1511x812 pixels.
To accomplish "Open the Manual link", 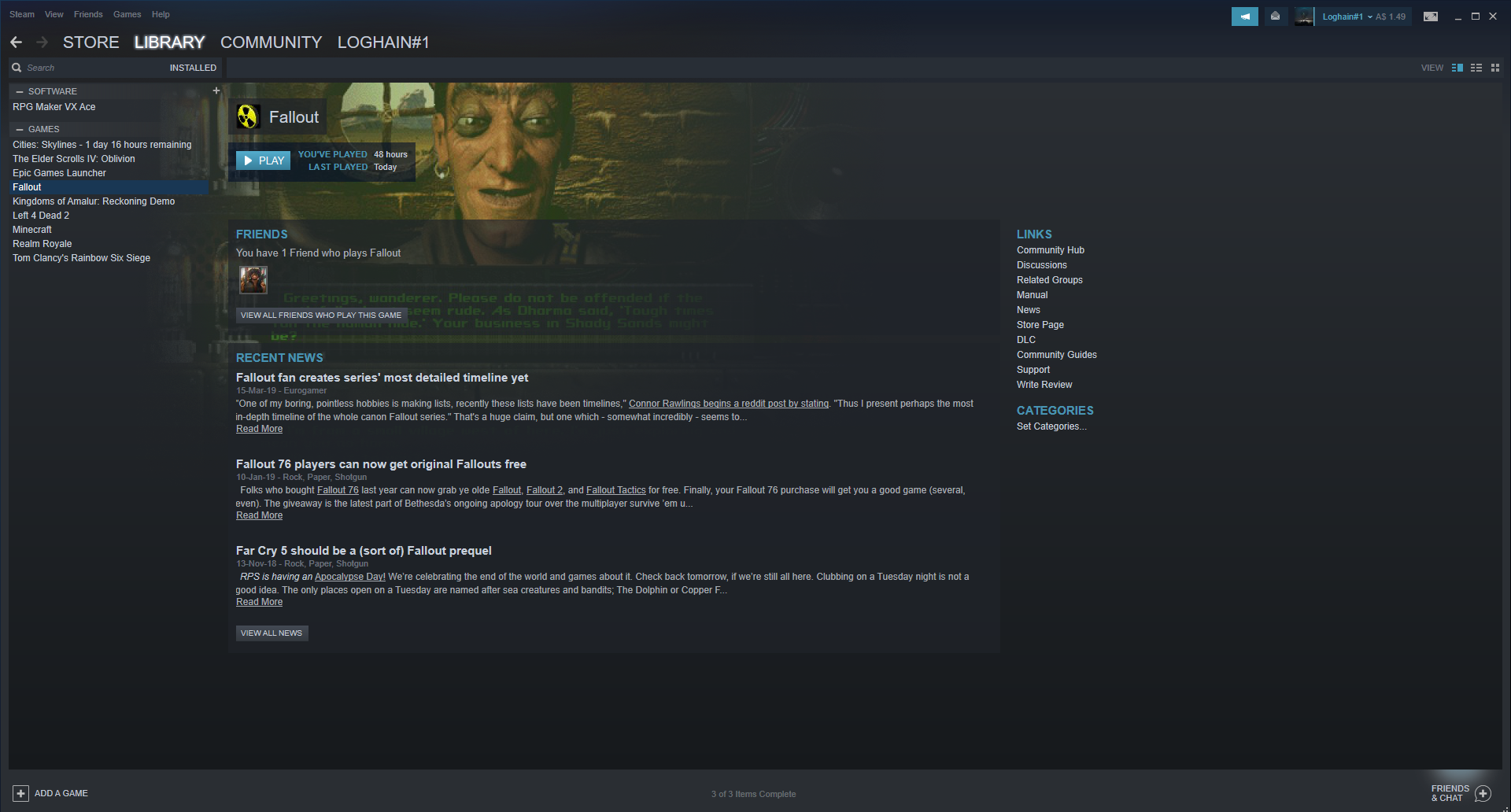I will point(1033,295).
